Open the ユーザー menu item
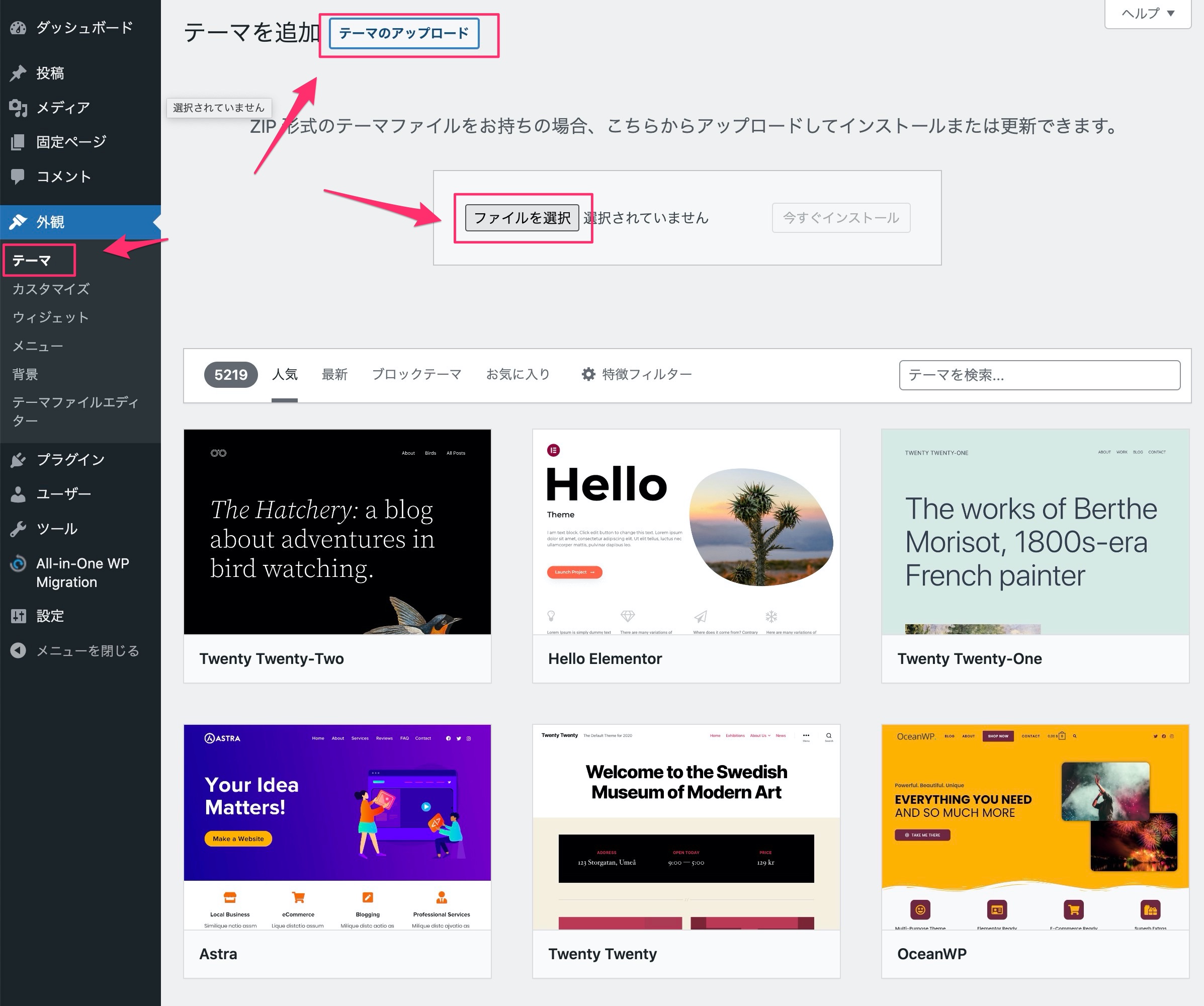Screen dimensions: 1204x1006 (80, 494)
